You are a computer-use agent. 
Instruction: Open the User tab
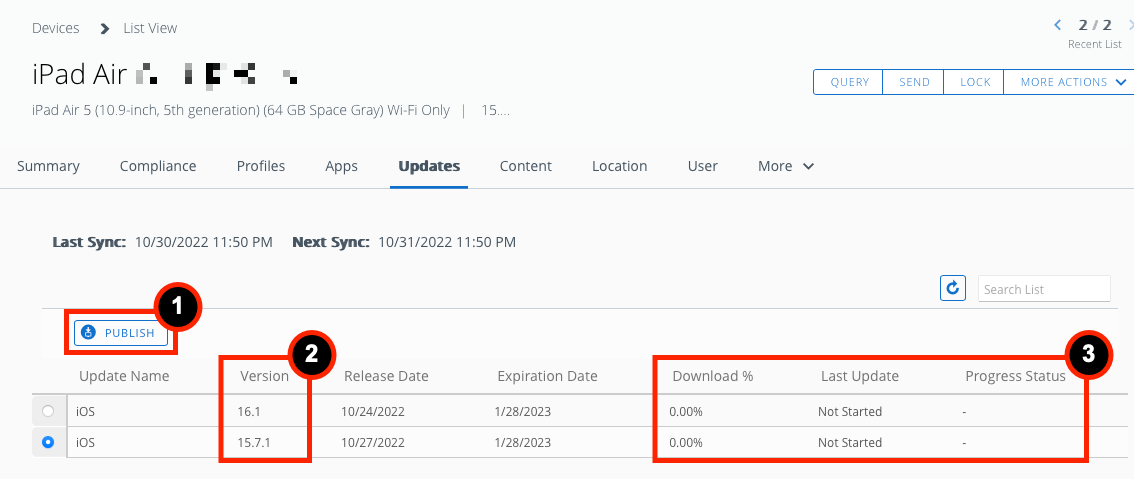pos(703,166)
